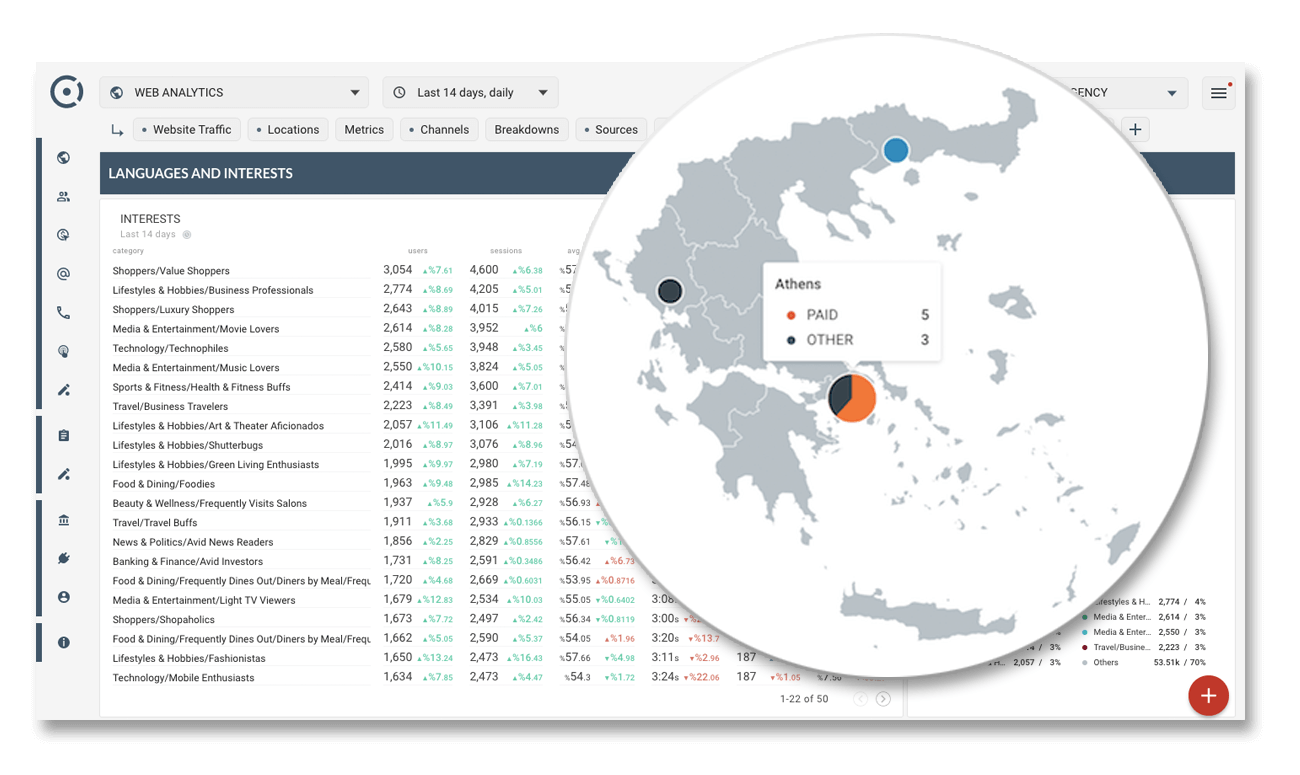Click the INTERESTS widget title
Image resolution: width=1300 pixels, height=775 pixels.
coord(150,219)
